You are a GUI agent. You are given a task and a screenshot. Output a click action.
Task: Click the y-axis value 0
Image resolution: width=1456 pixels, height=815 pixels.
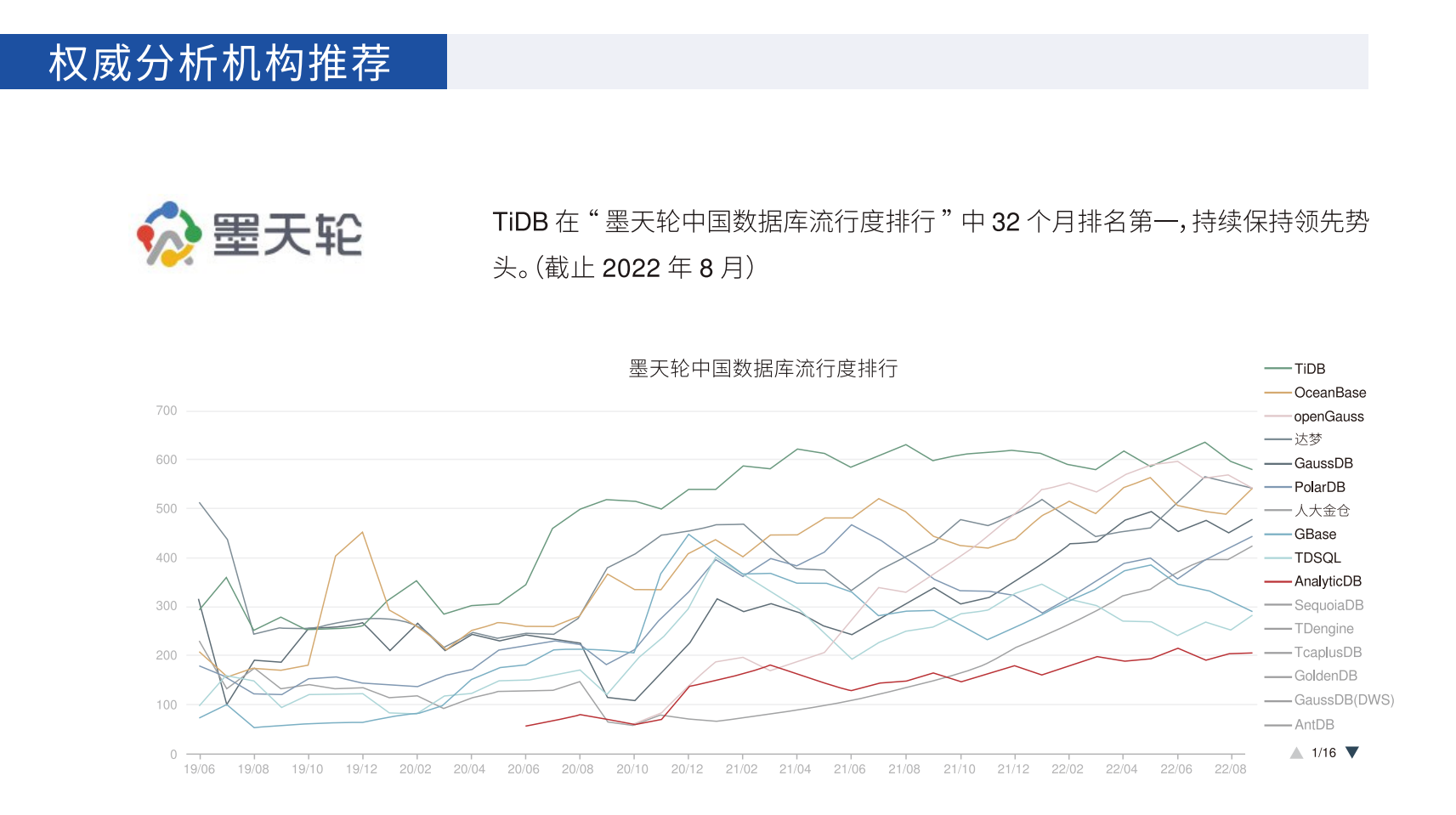click(173, 754)
